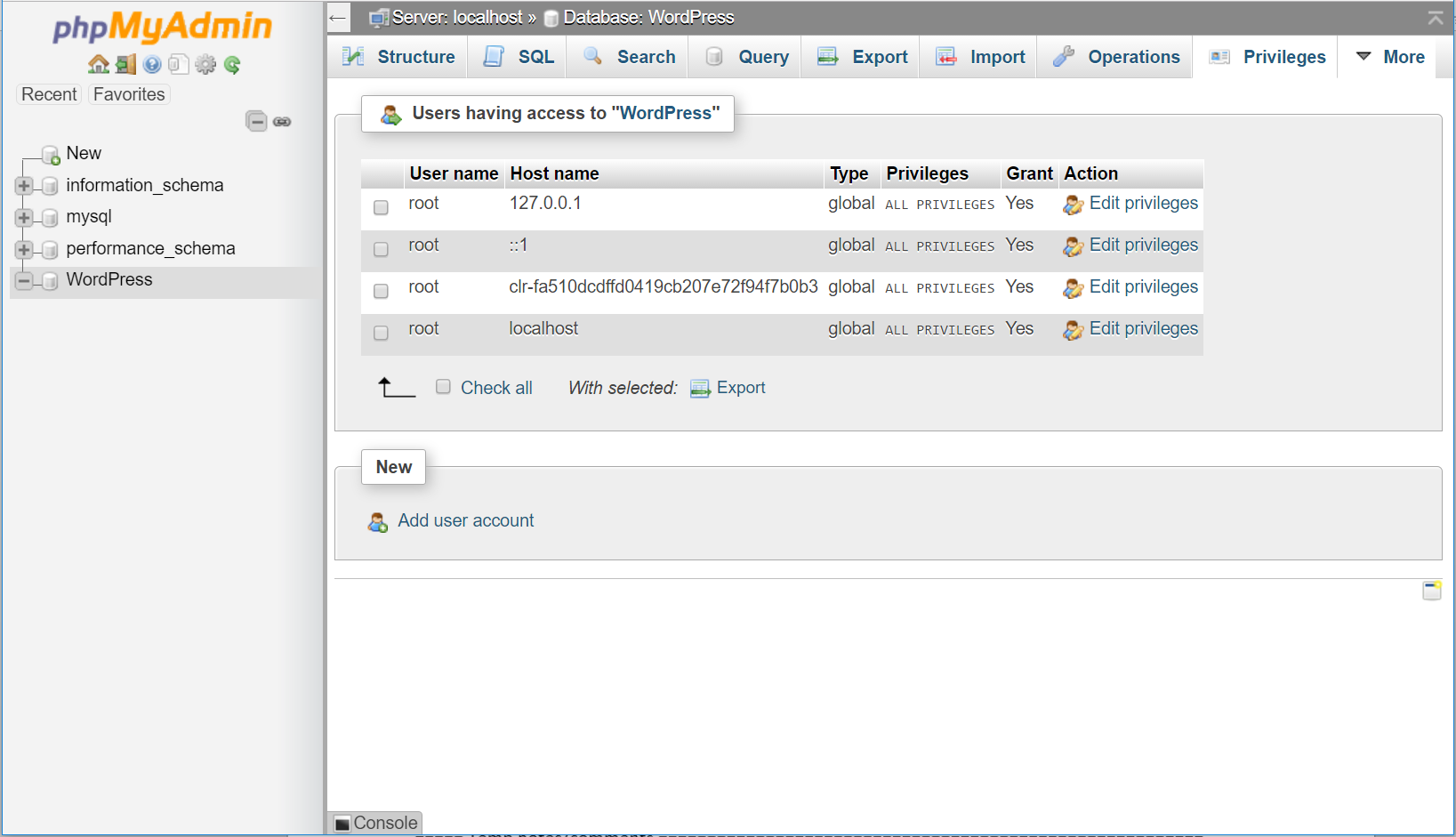The width and height of the screenshot is (1456, 837).
Task: Expand the performance_schema tree node
Action: (x=24, y=249)
